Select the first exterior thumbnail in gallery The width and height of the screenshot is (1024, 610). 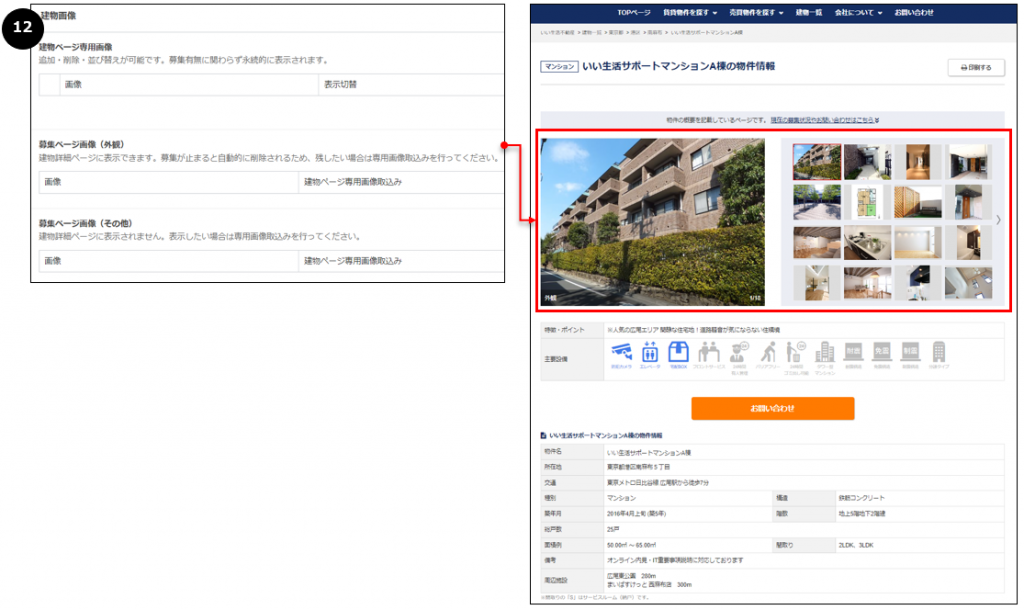(x=816, y=161)
